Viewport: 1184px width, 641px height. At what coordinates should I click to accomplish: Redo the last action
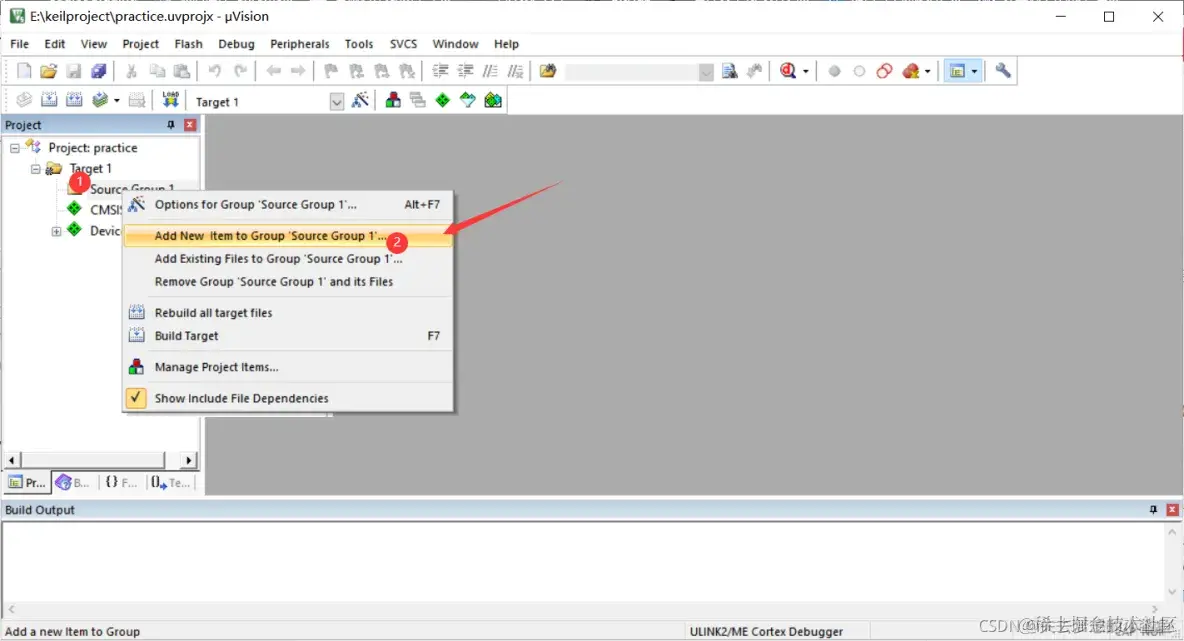240,71
